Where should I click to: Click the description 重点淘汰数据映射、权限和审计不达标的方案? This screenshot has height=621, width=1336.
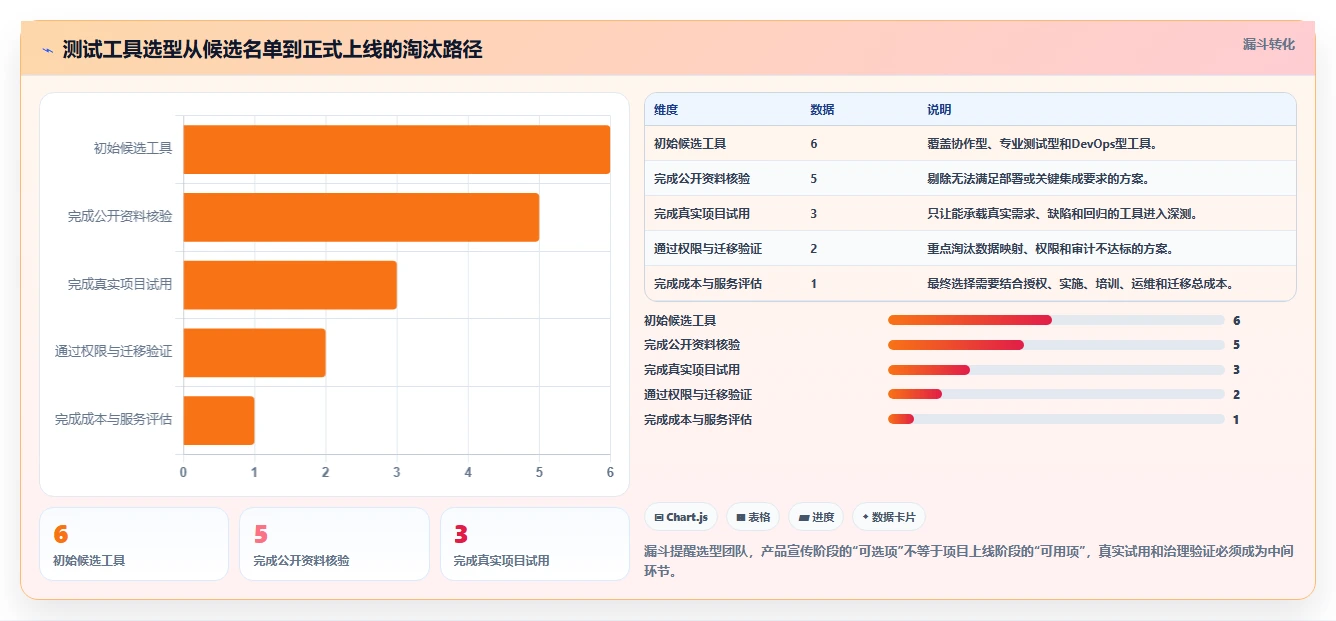1050,249
